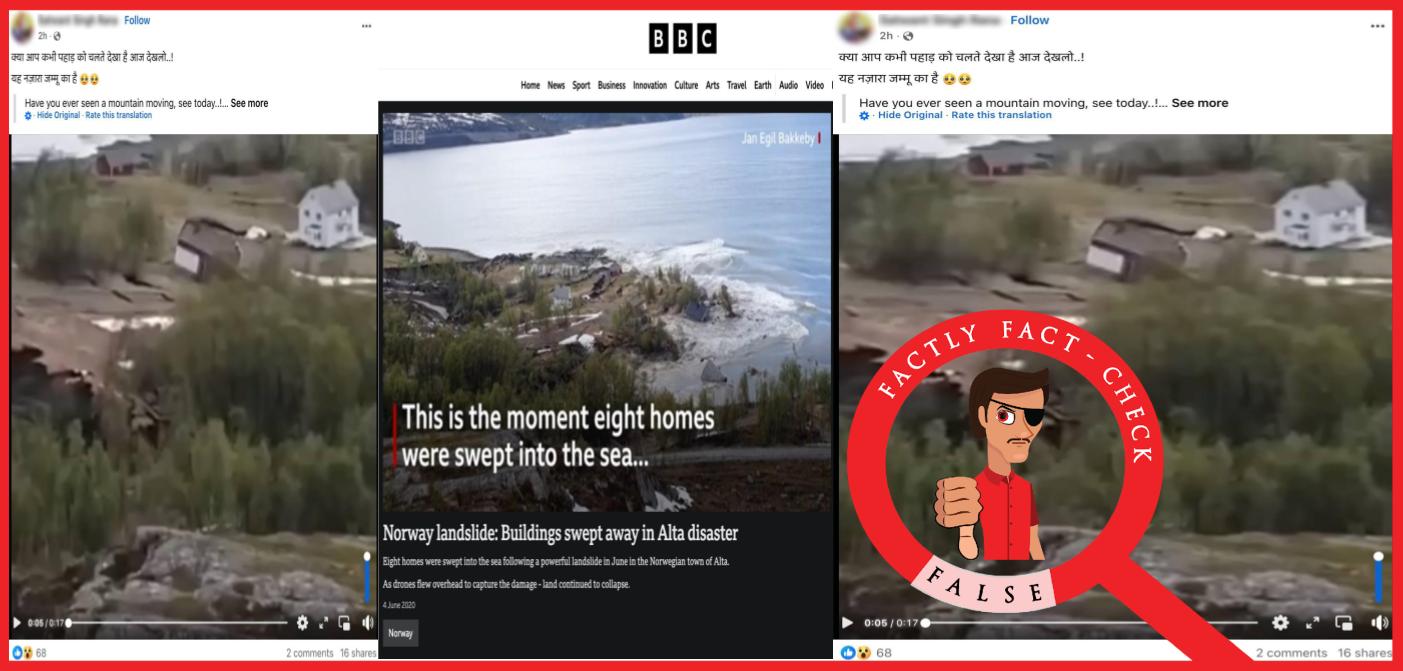The image size is (1403, 671).
Task: Mute the left video's volume
Action: (x=368, y=623)
